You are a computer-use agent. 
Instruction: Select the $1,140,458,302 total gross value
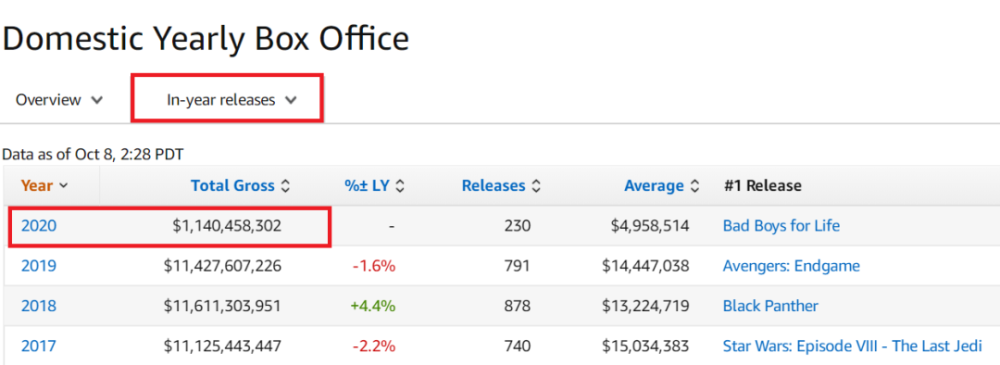click(x=226, y=225)
